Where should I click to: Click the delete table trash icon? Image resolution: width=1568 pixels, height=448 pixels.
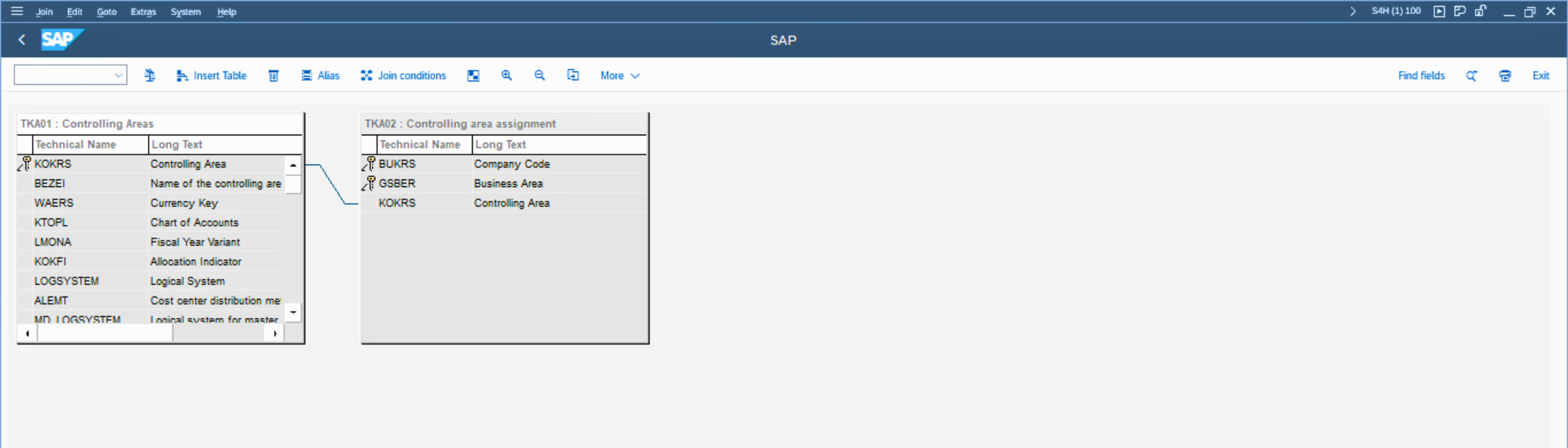tap(274, 75)
